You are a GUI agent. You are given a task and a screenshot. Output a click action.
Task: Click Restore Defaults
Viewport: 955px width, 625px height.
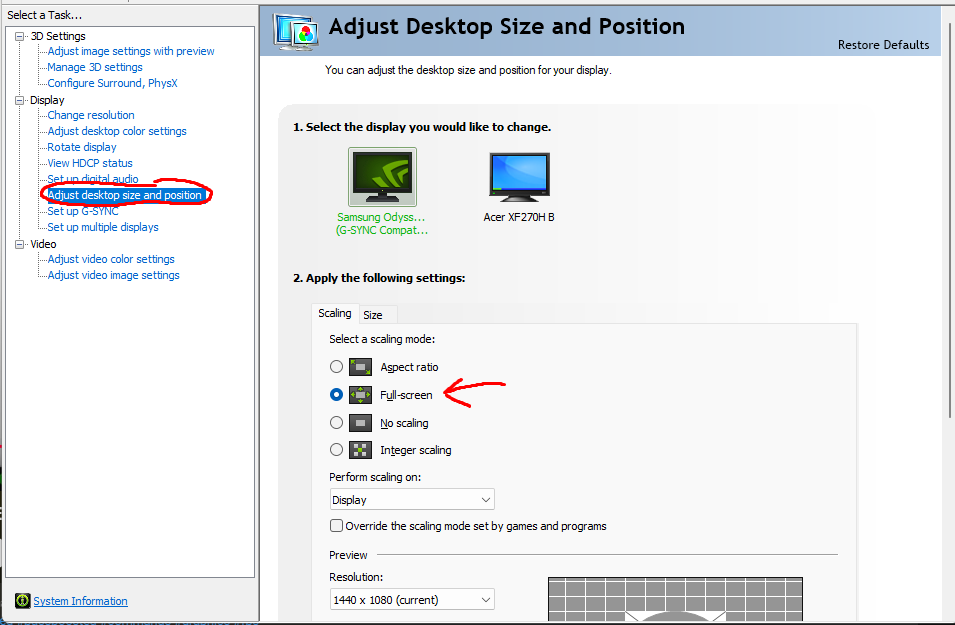coord(883,45)
